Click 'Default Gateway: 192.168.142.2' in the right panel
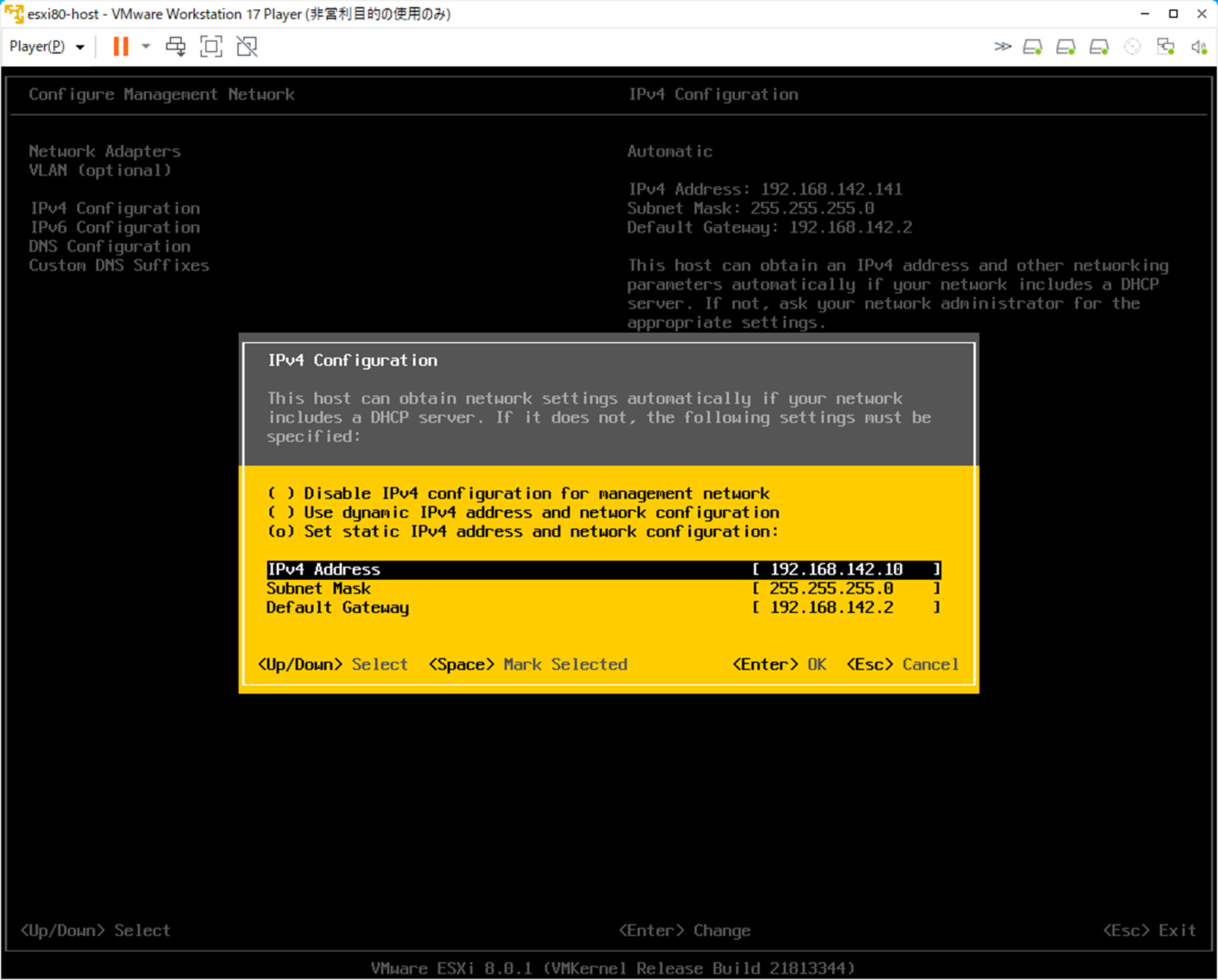This screenshot has height=980, width=1218. [769, 227]
